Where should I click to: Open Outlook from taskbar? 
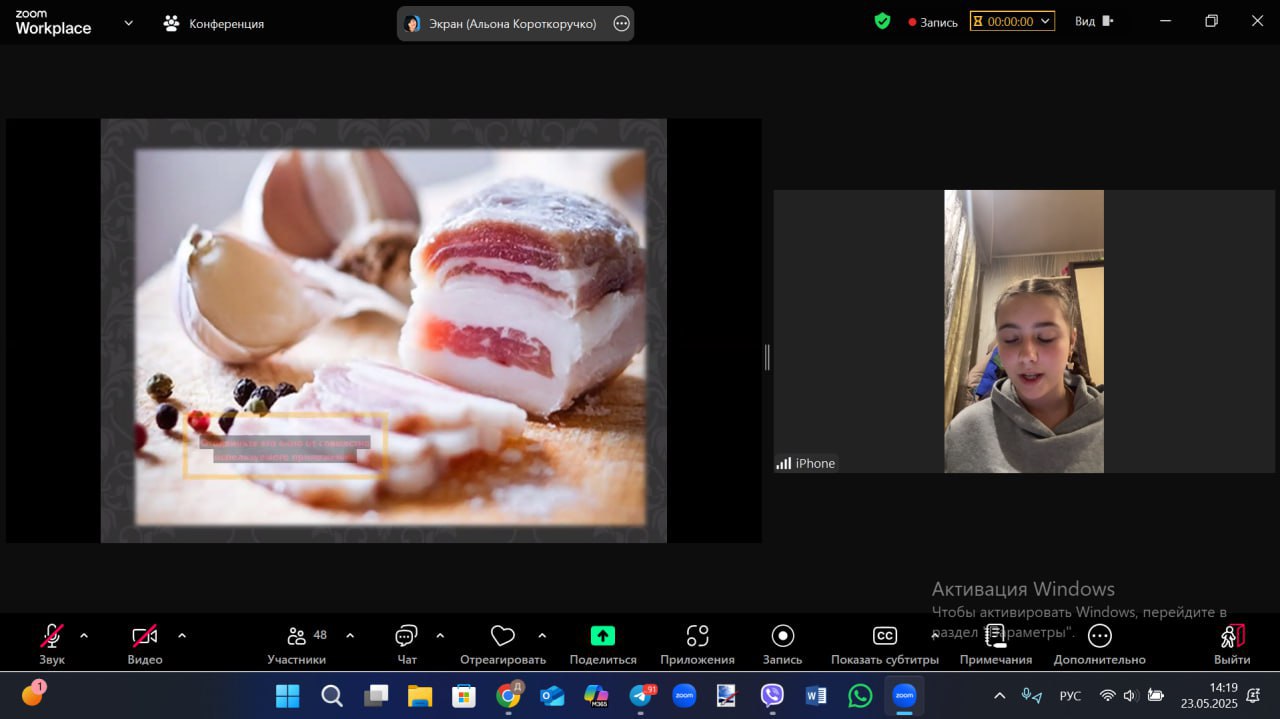click(x=552, y=695)
